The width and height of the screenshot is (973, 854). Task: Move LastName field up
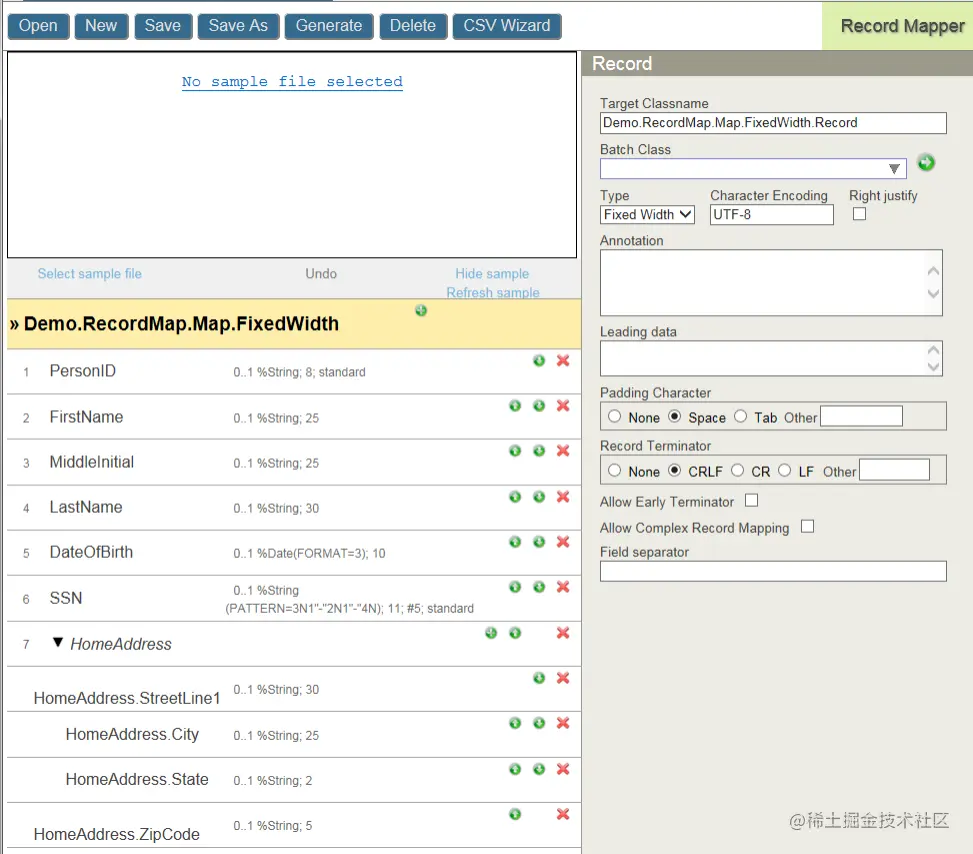point(515,497)
